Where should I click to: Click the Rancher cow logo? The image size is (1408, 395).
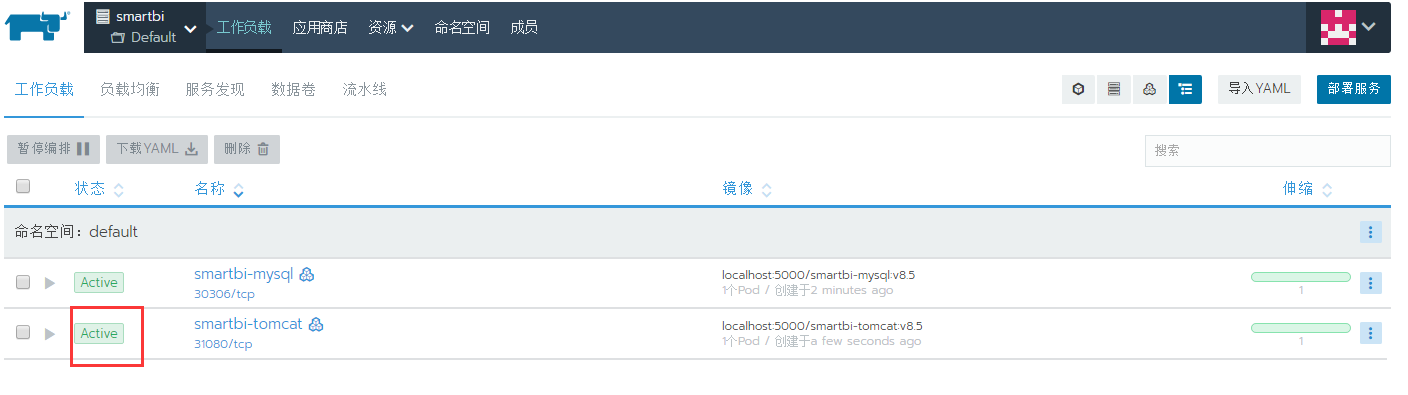coord(38,25)
